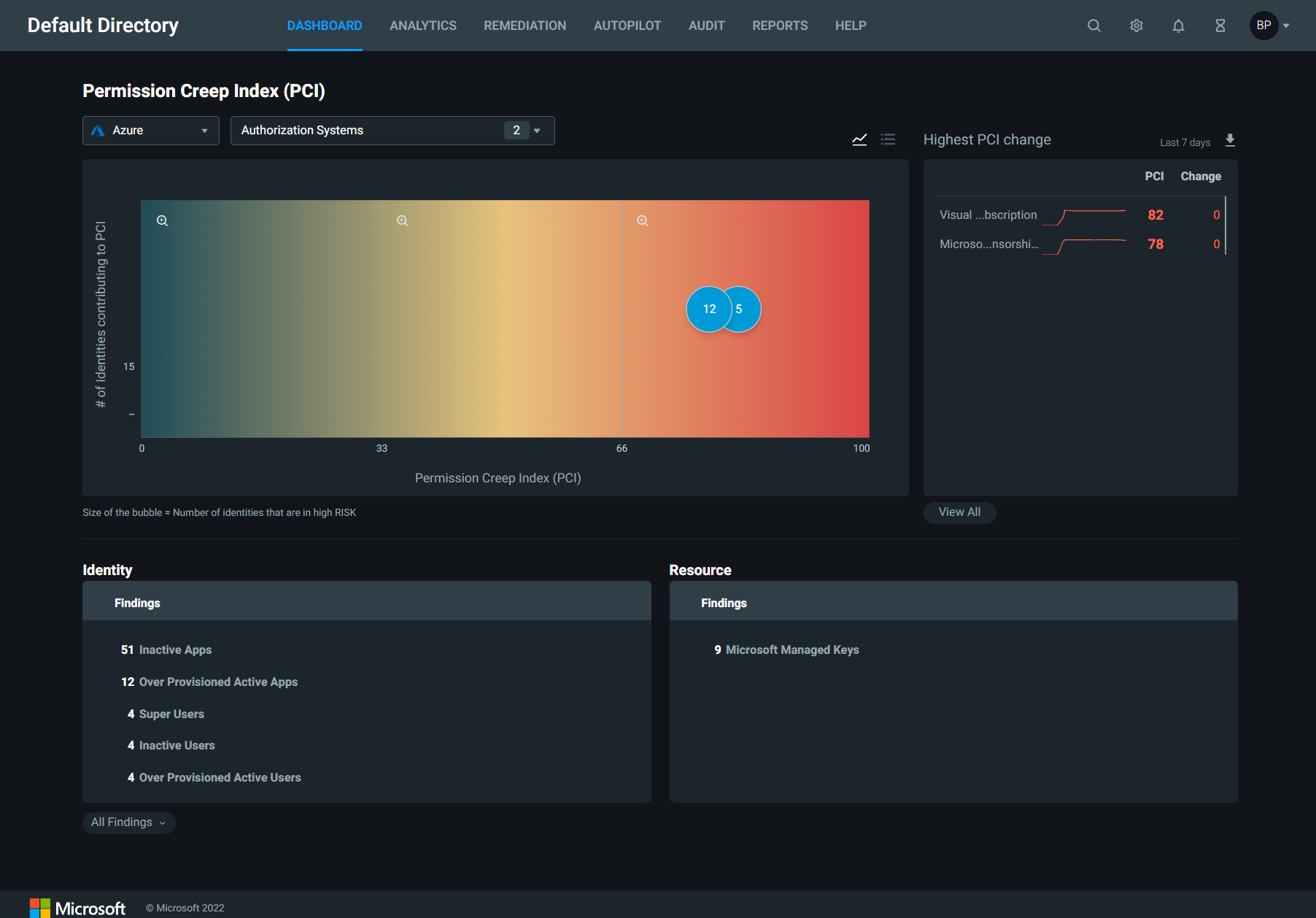
Task: Open the Remediation tab
Action: tap(525, 26)
